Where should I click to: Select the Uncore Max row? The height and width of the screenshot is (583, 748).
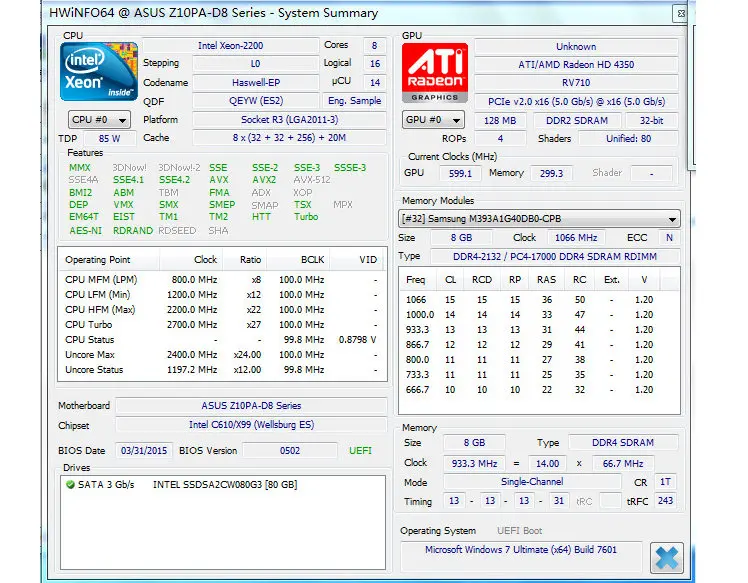click(x=222, y=354)
